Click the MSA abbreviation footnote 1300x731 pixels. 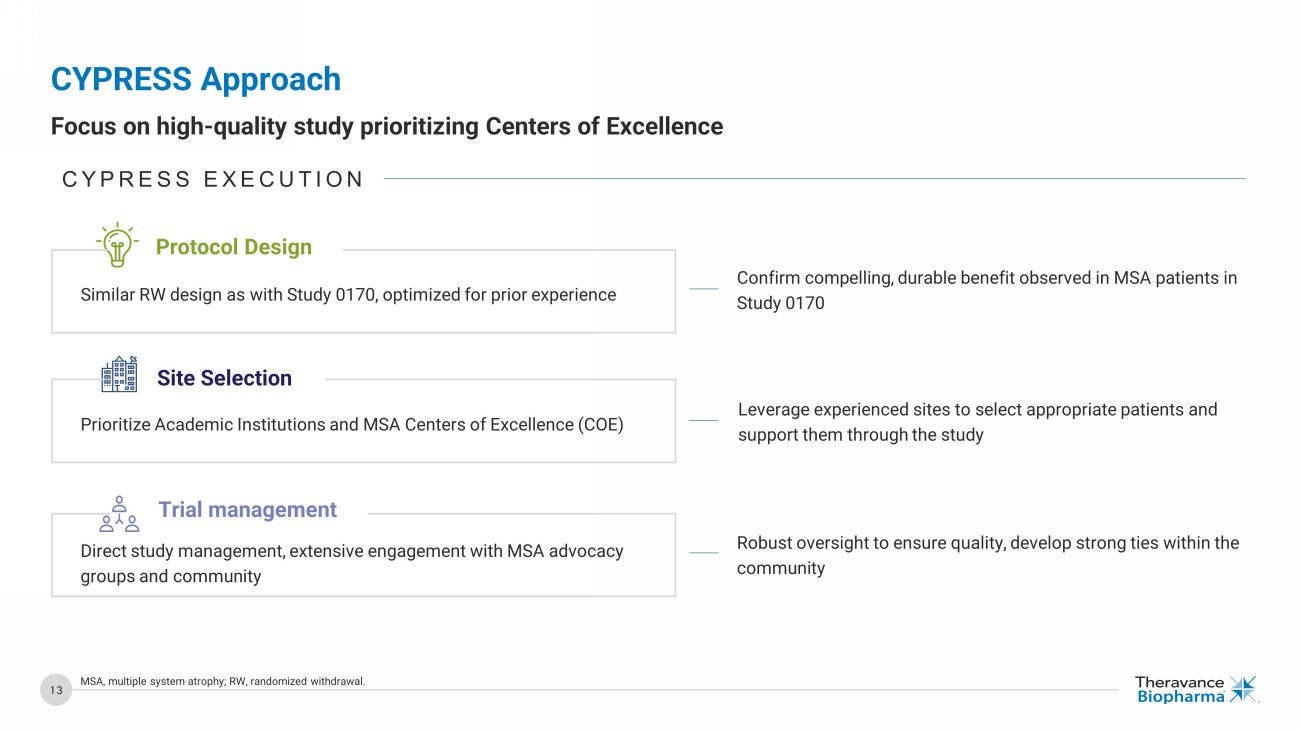click(x=223, y=682)
